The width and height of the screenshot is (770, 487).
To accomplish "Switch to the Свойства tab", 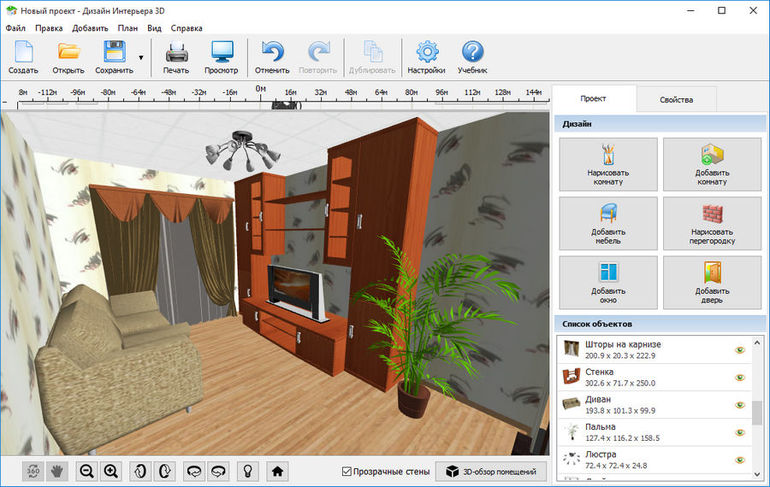I will coord(676,100).
